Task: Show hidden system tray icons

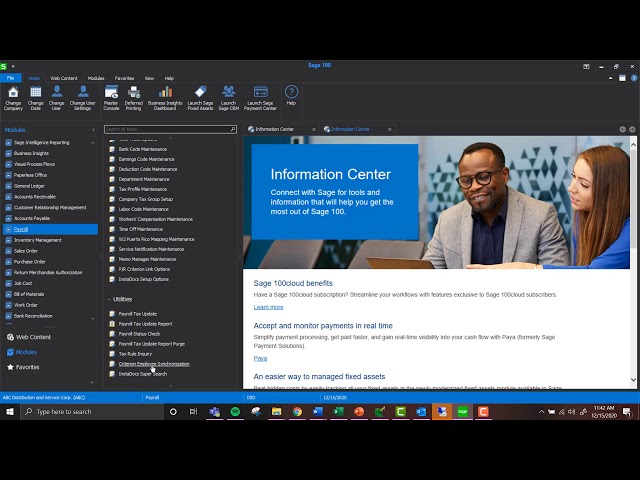Action: 541,412
